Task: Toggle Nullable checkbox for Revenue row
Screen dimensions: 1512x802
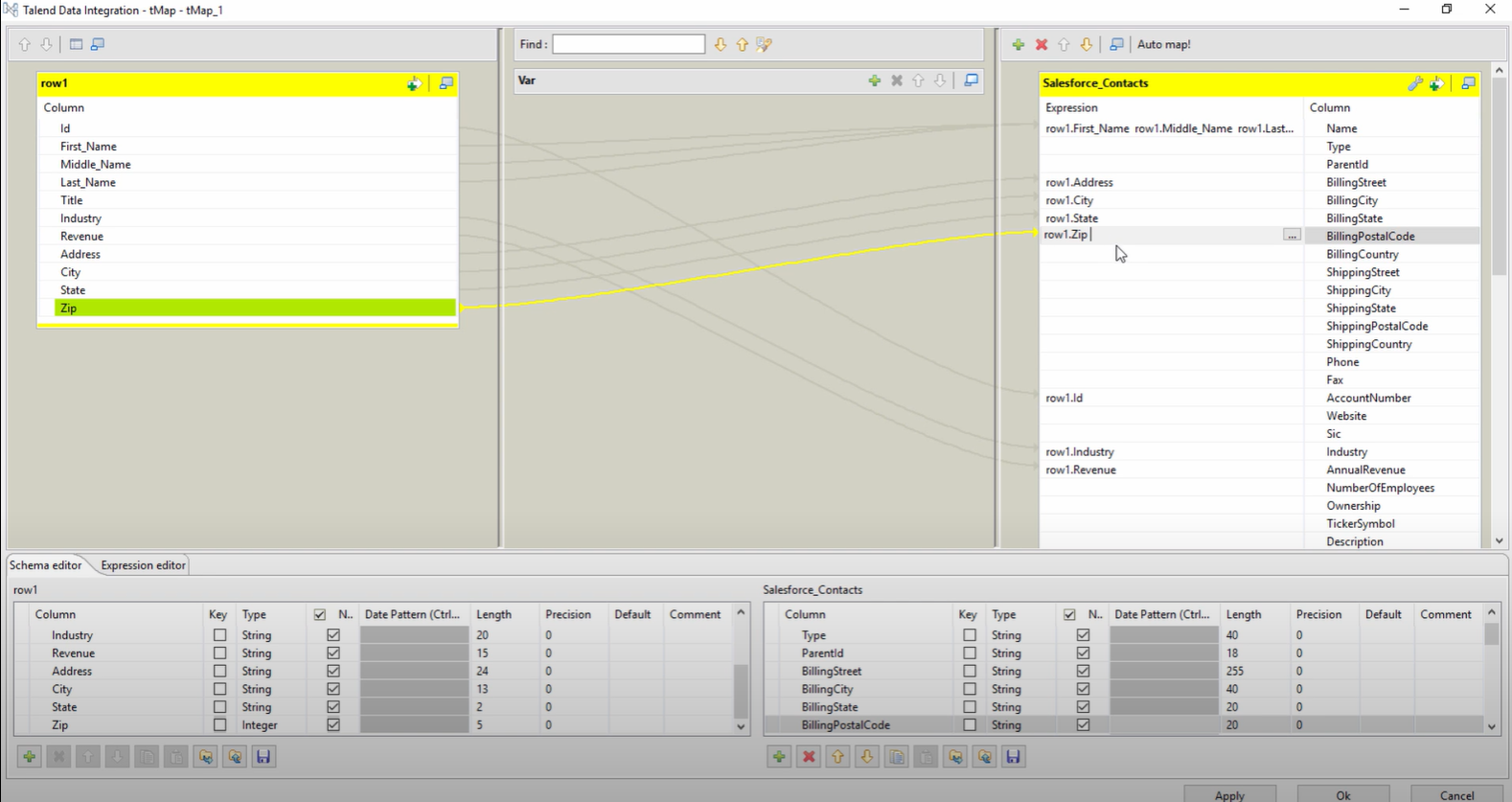Action: point(333,653)
